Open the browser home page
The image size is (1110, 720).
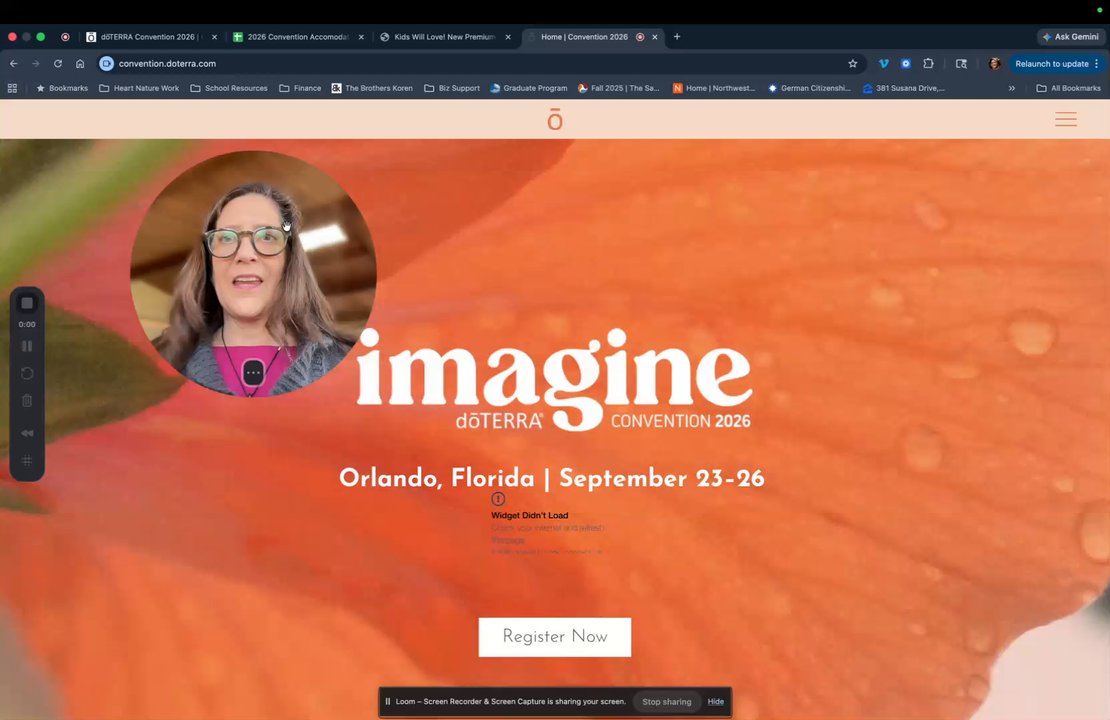pyautogui.click(x=80, y=64)
